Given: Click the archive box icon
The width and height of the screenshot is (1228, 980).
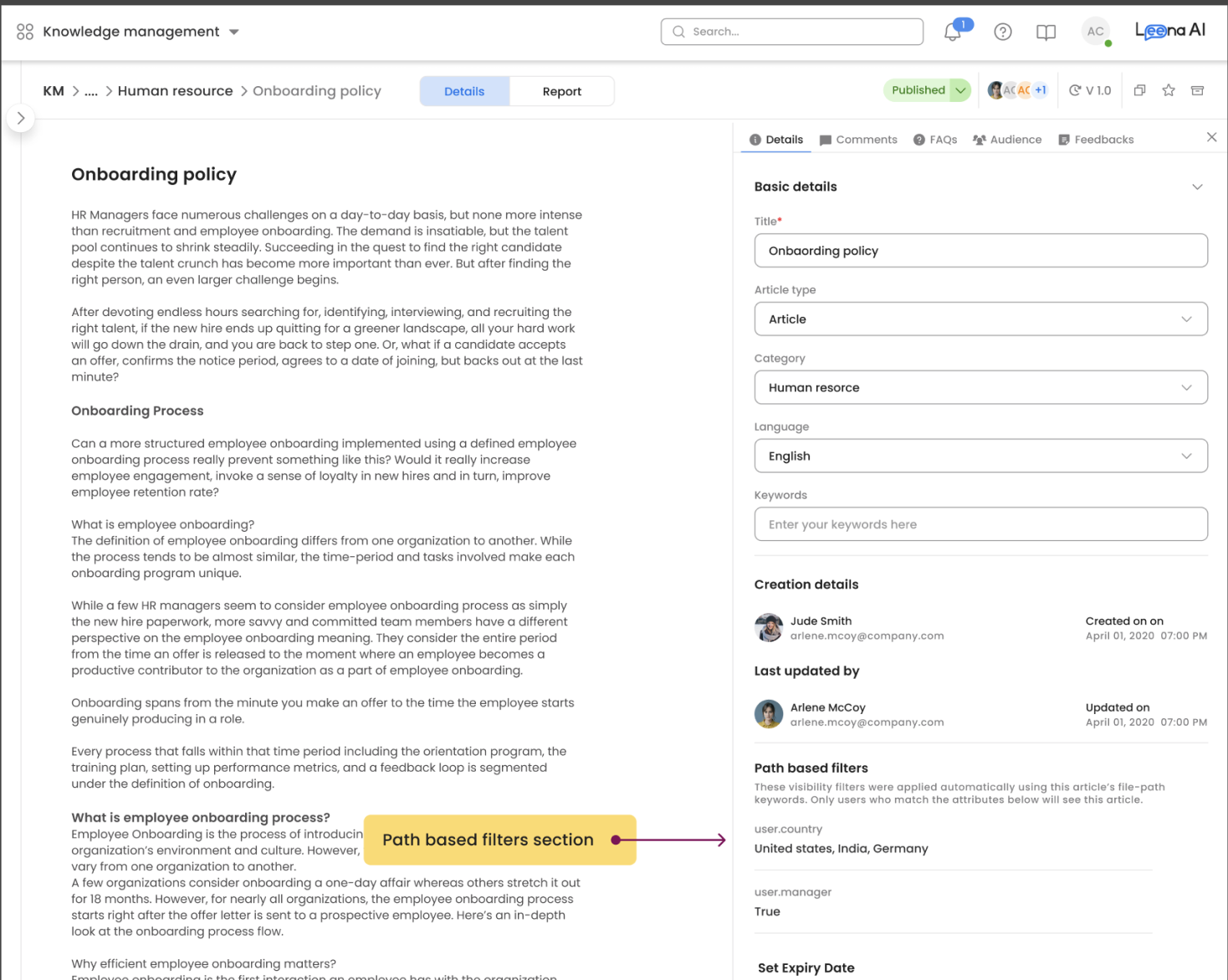Looking at the screenshot, I should 1197,90.
